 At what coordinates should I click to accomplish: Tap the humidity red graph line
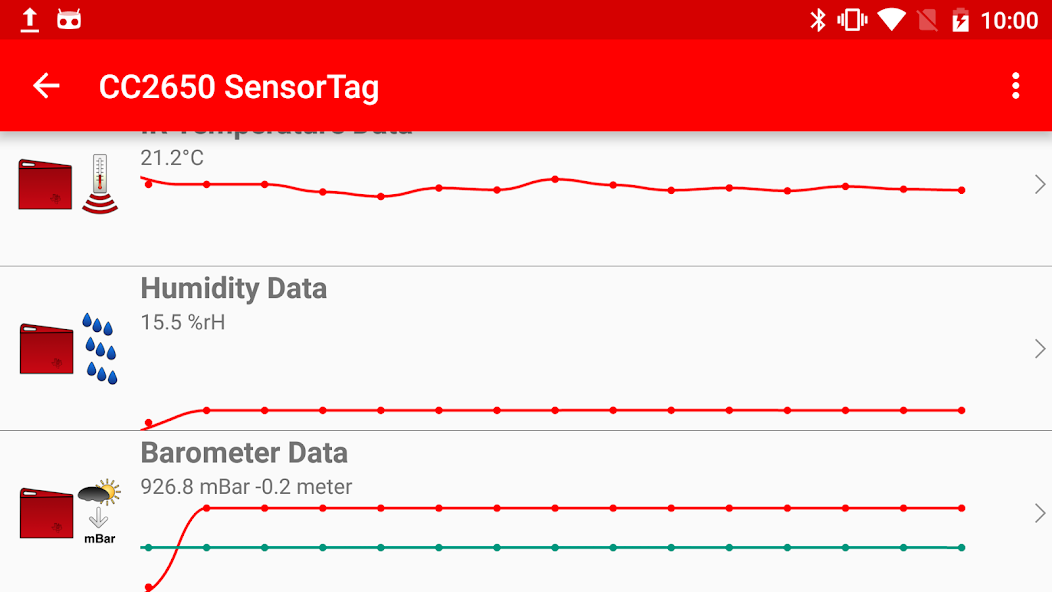point(554,410)
